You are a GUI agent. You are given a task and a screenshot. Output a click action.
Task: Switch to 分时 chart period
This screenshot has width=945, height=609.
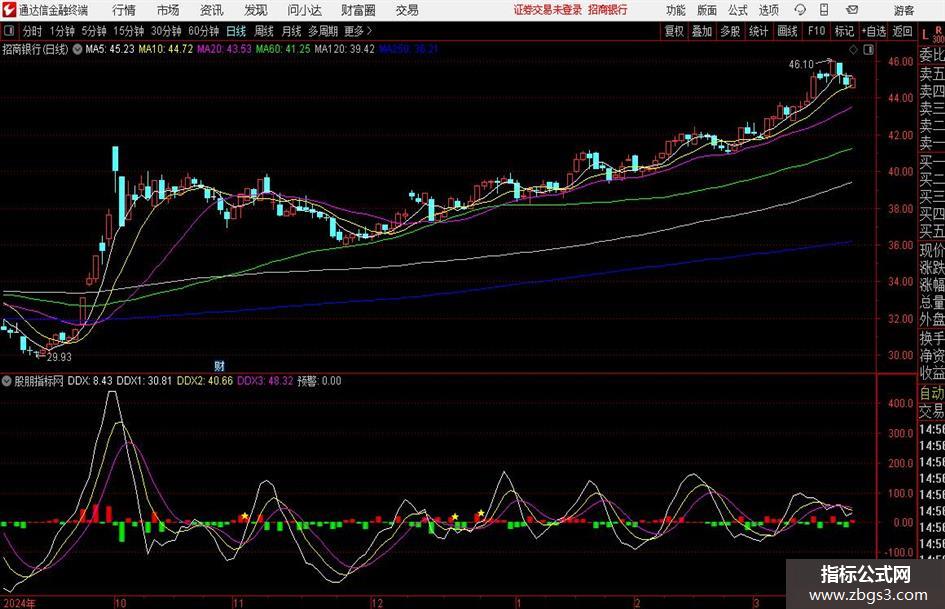[32, 31]
